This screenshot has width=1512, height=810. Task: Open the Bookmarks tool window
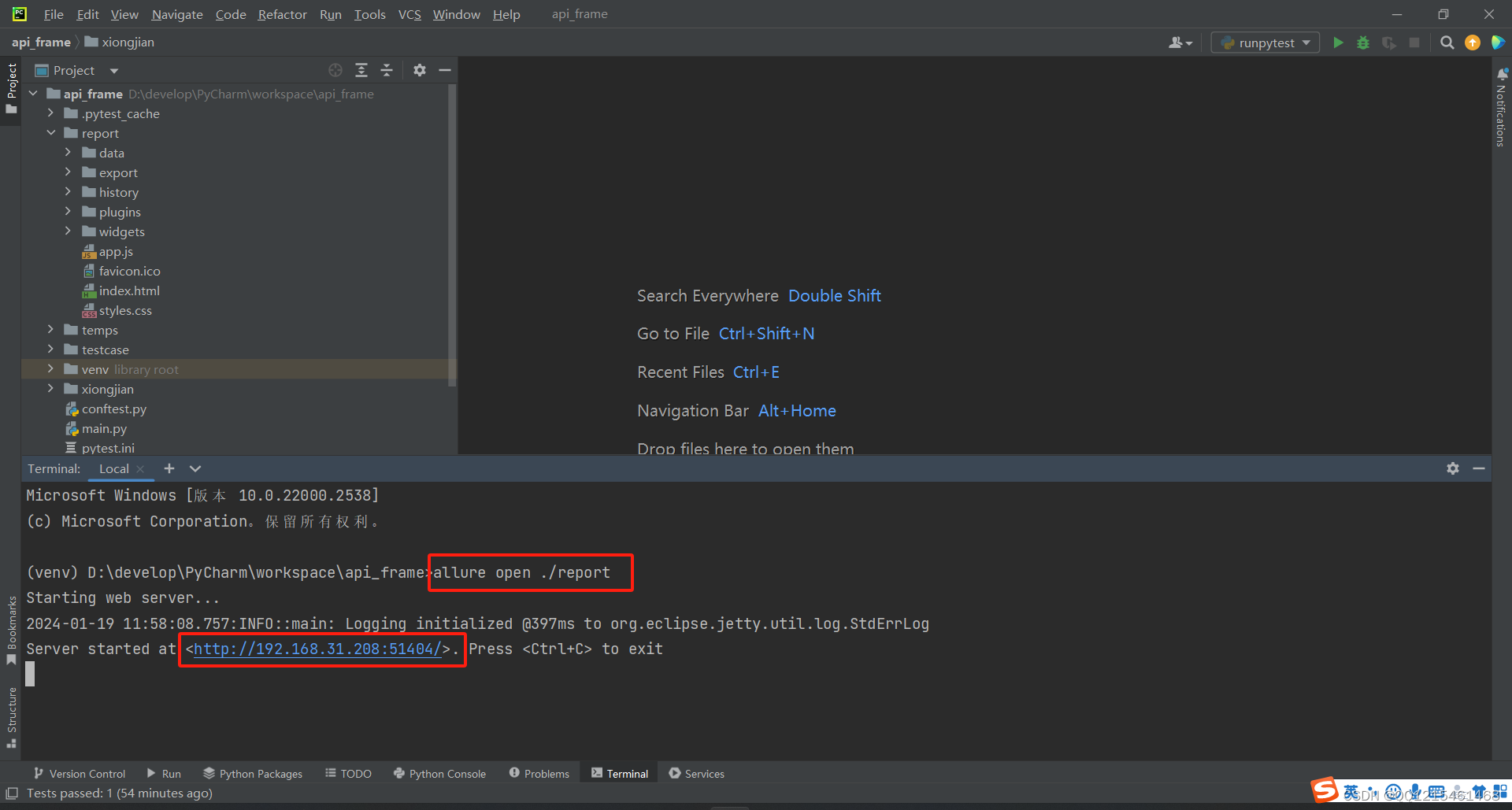[x=11, y=631]
